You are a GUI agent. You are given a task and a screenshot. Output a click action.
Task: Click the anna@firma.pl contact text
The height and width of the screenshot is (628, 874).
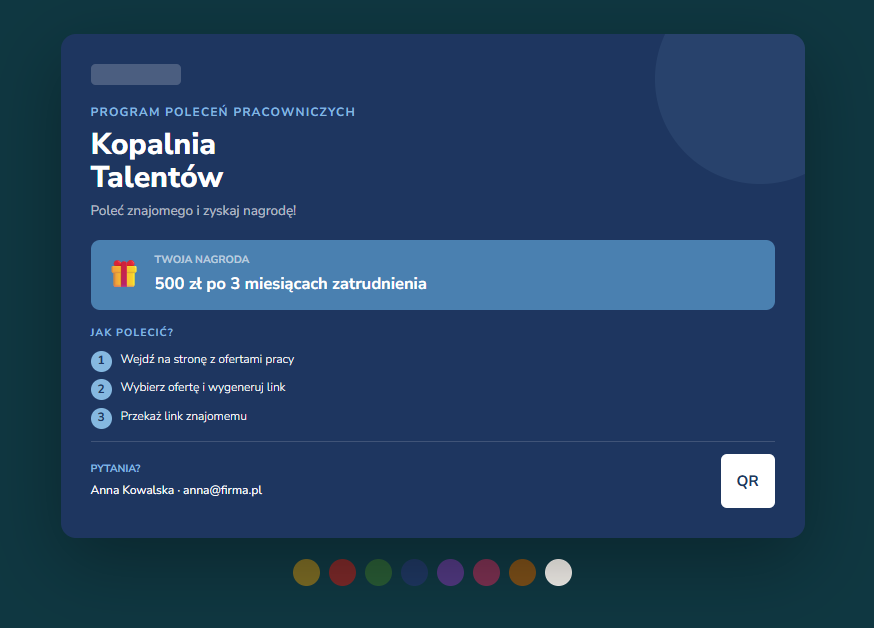click(222, 490)
